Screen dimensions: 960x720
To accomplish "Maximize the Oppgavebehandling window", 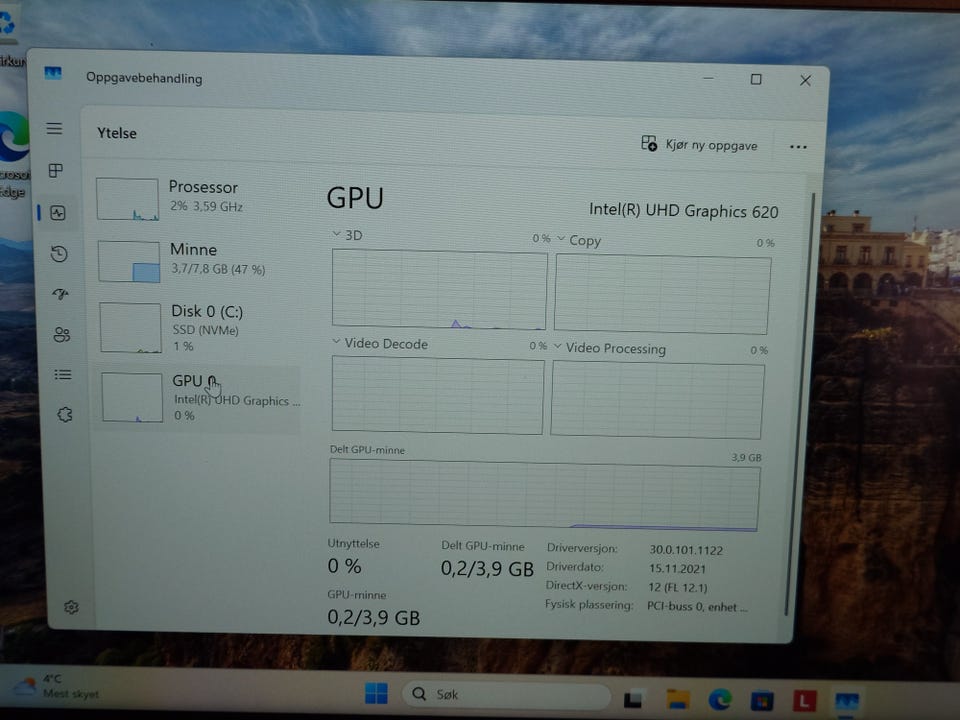I will click(x=756, y=80).
